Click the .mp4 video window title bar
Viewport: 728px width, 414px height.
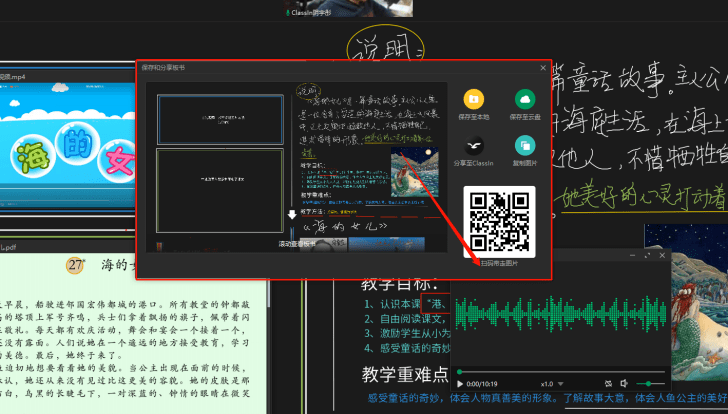point(68,77)
